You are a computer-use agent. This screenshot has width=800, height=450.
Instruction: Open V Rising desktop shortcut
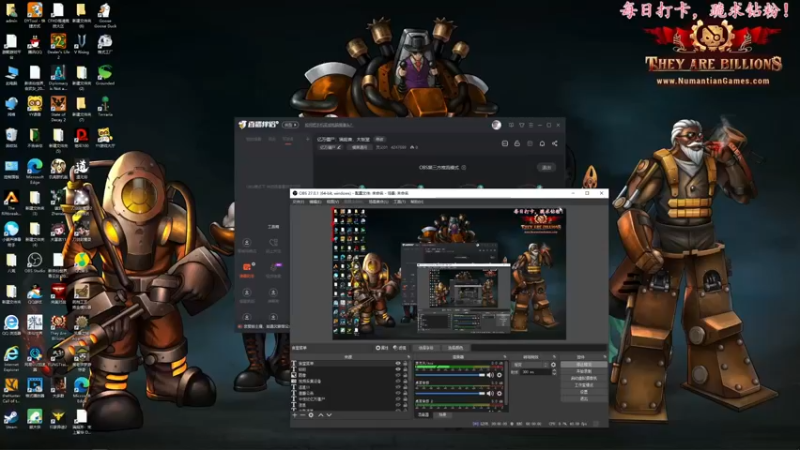pyautogui.click(x=82, y=43)
